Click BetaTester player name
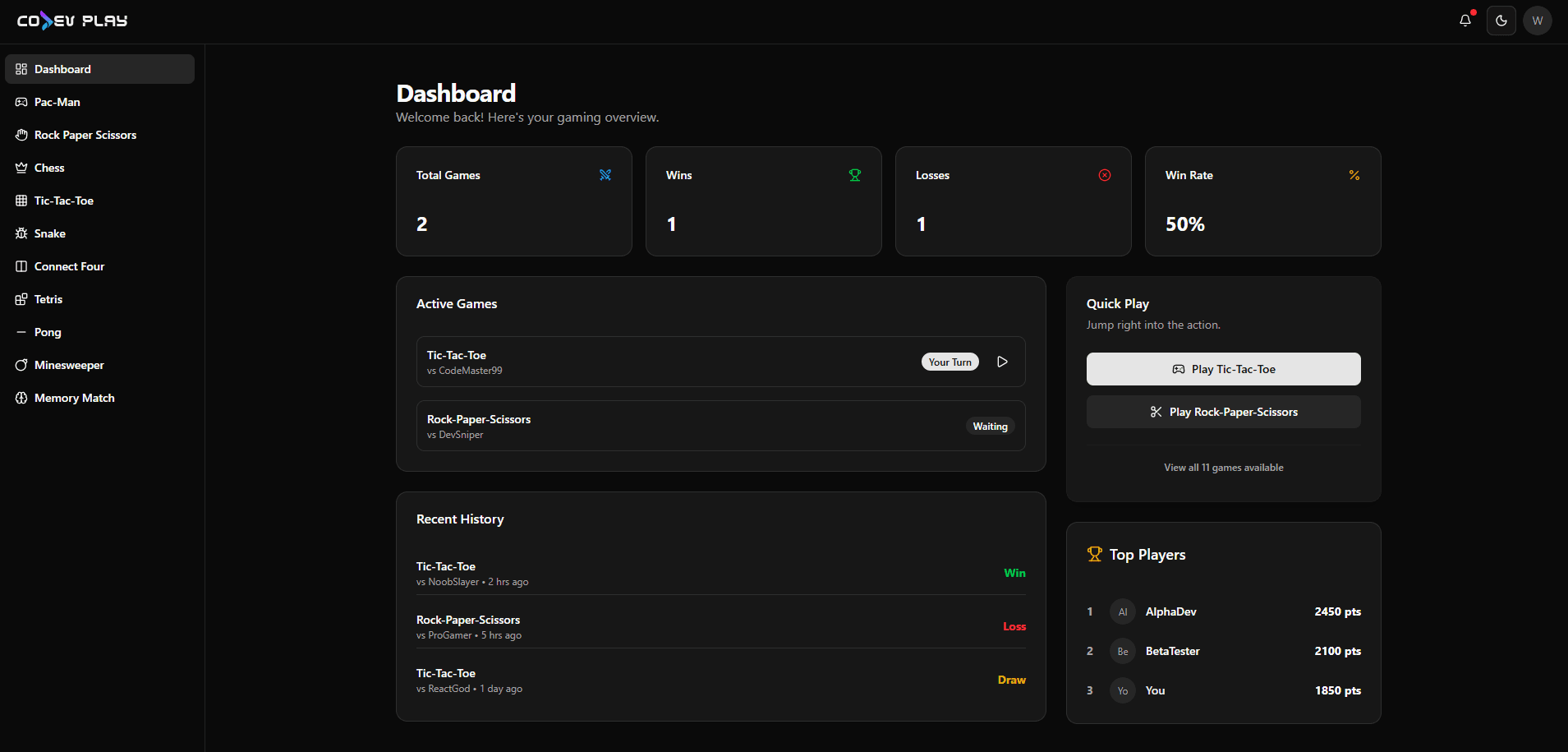 point(1172,651)
